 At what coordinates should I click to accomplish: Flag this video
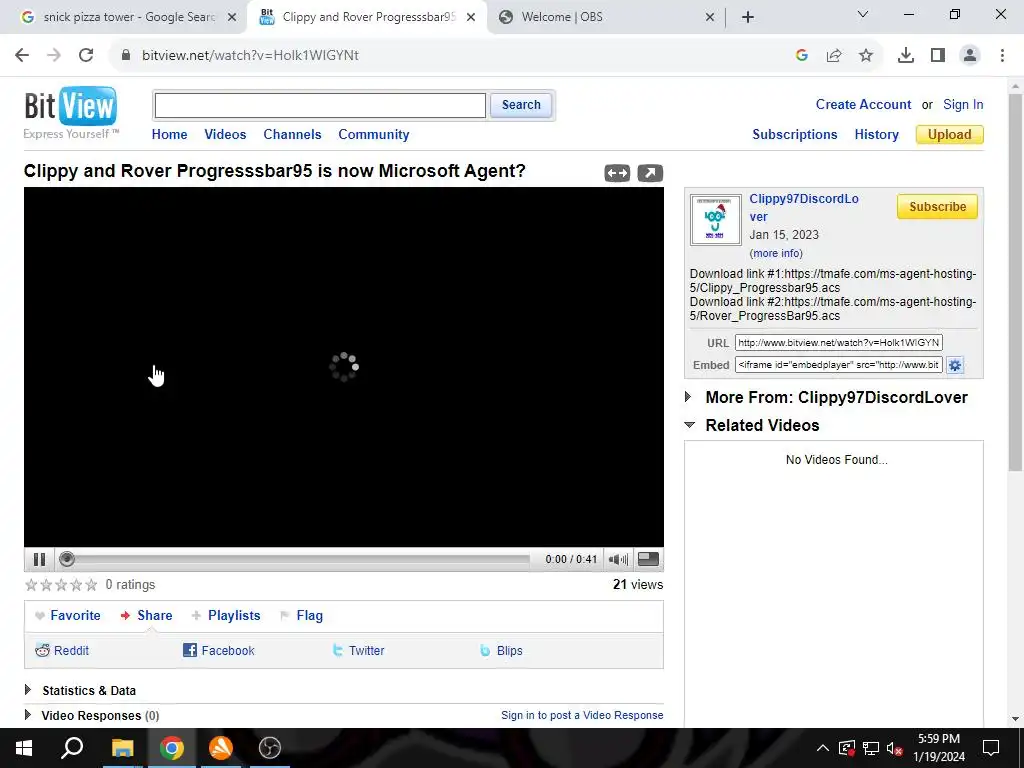click(301, 615)
